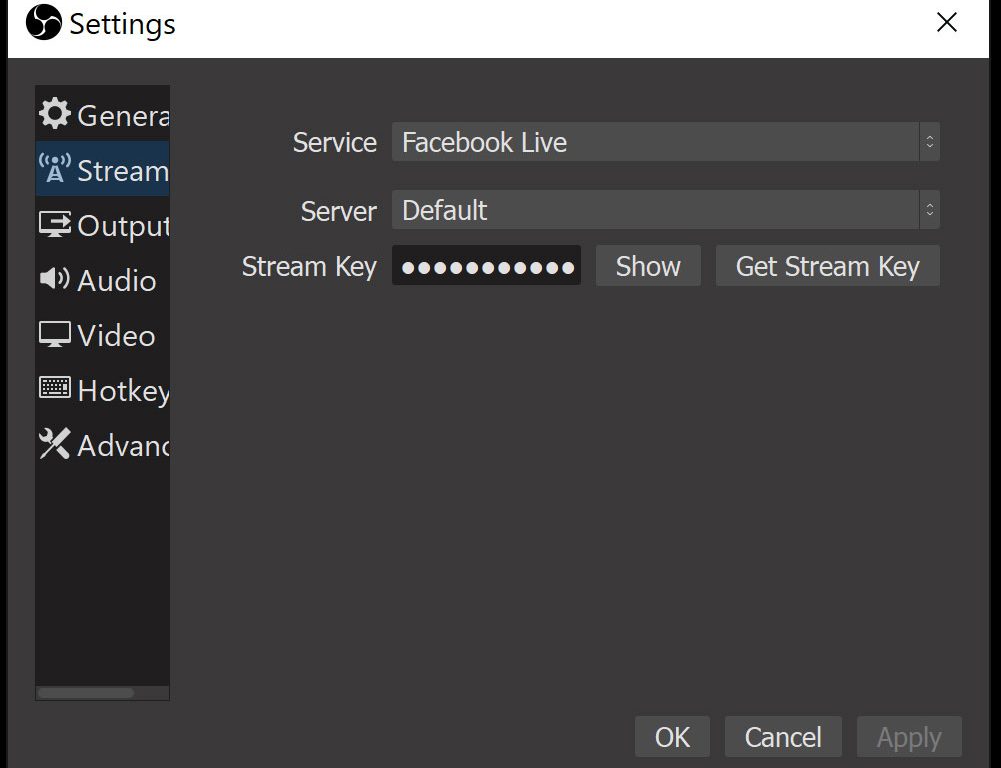The width and height of the screenshot is (1001, 768).
Task: Click the Stream antenna icon
Action: (x=55, y=170)
